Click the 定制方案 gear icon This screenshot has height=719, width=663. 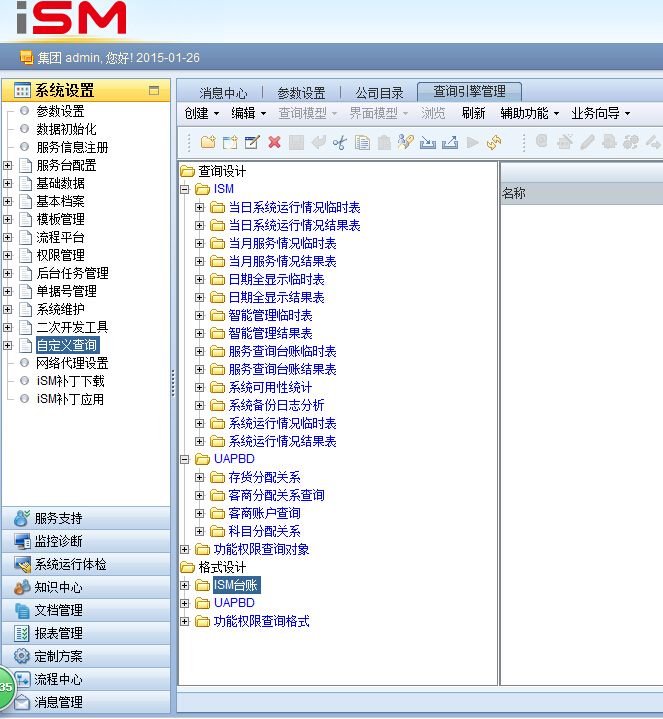tap(22, 656)
